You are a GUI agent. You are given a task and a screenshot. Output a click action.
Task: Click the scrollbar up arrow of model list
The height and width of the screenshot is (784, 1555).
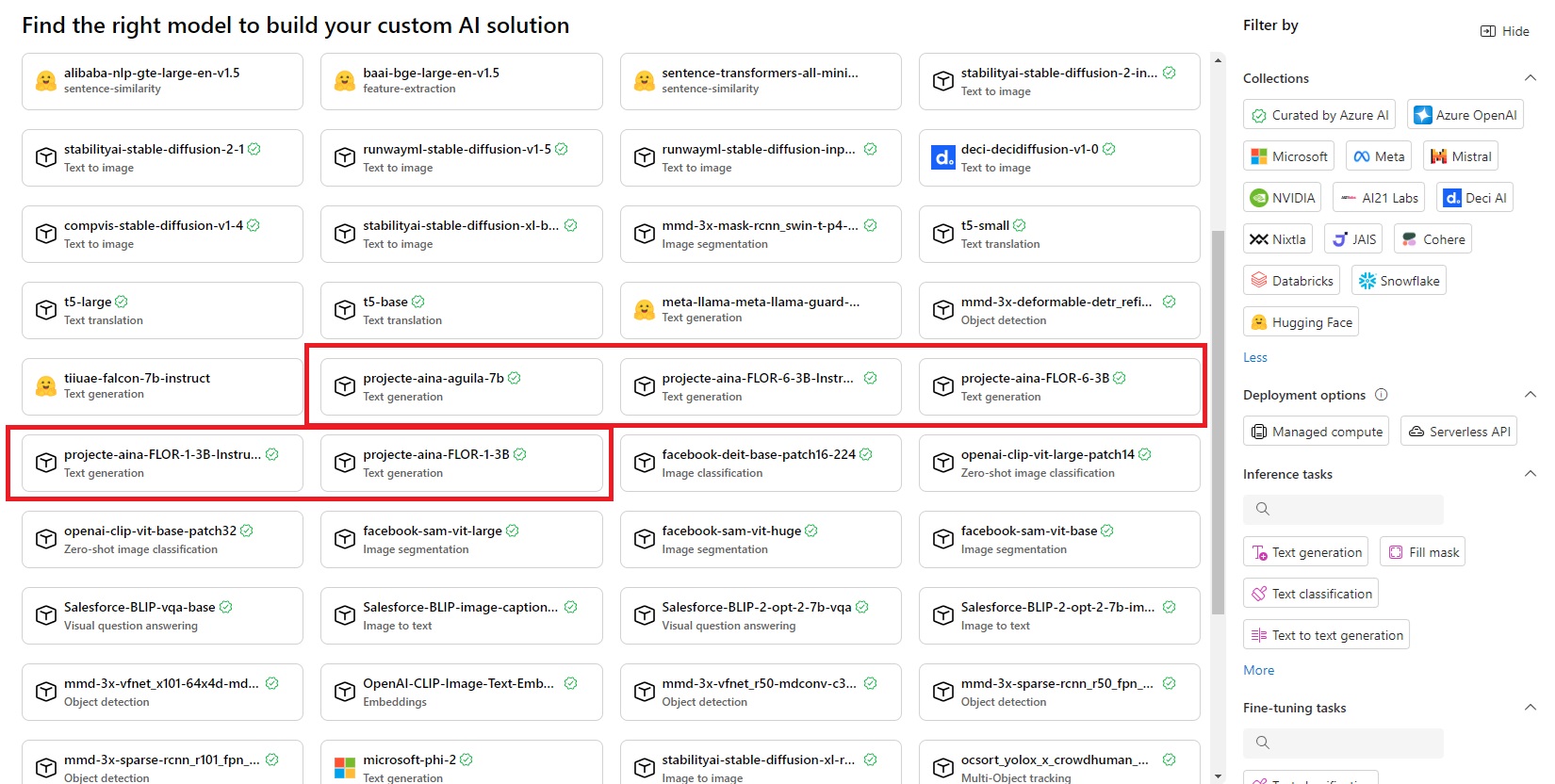tap(1218, 60)
